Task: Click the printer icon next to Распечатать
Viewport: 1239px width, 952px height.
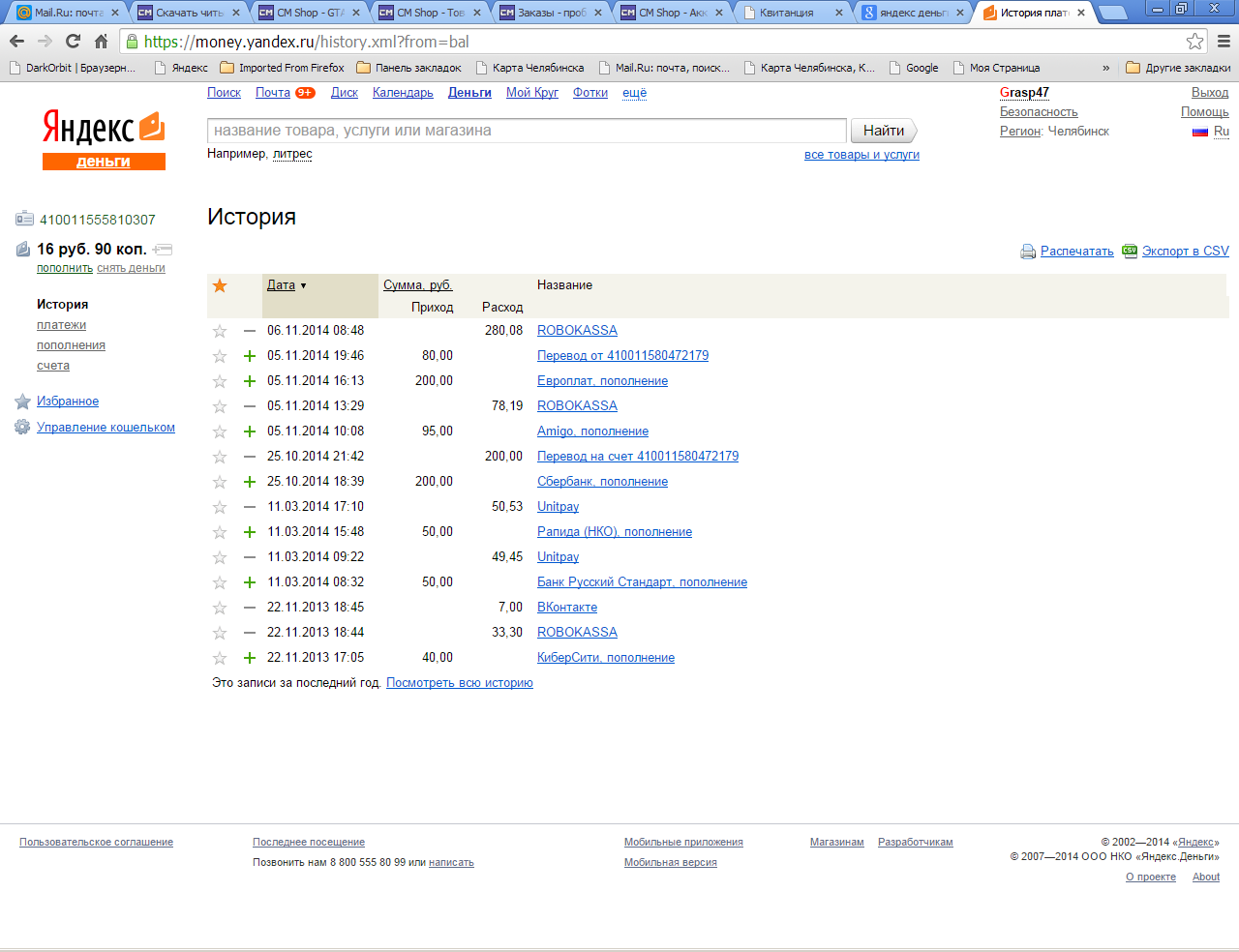Action: pyautogui.click(x=1028, y=252)
